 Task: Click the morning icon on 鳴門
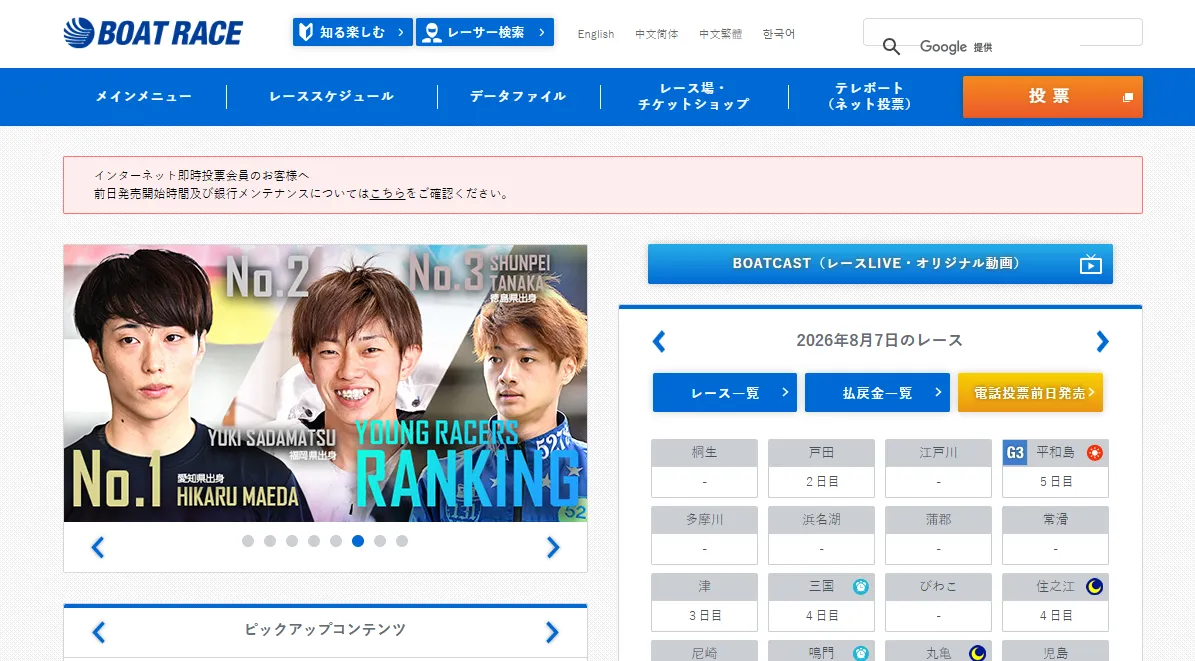pos(860,653)
